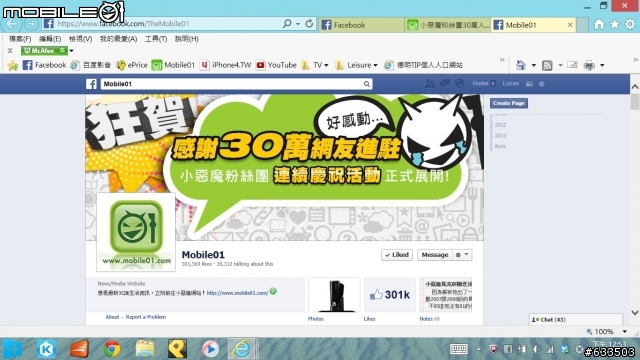Screen dimensions: 640x360
Task: Open the 301k Likes box
Action: (390, 295)
